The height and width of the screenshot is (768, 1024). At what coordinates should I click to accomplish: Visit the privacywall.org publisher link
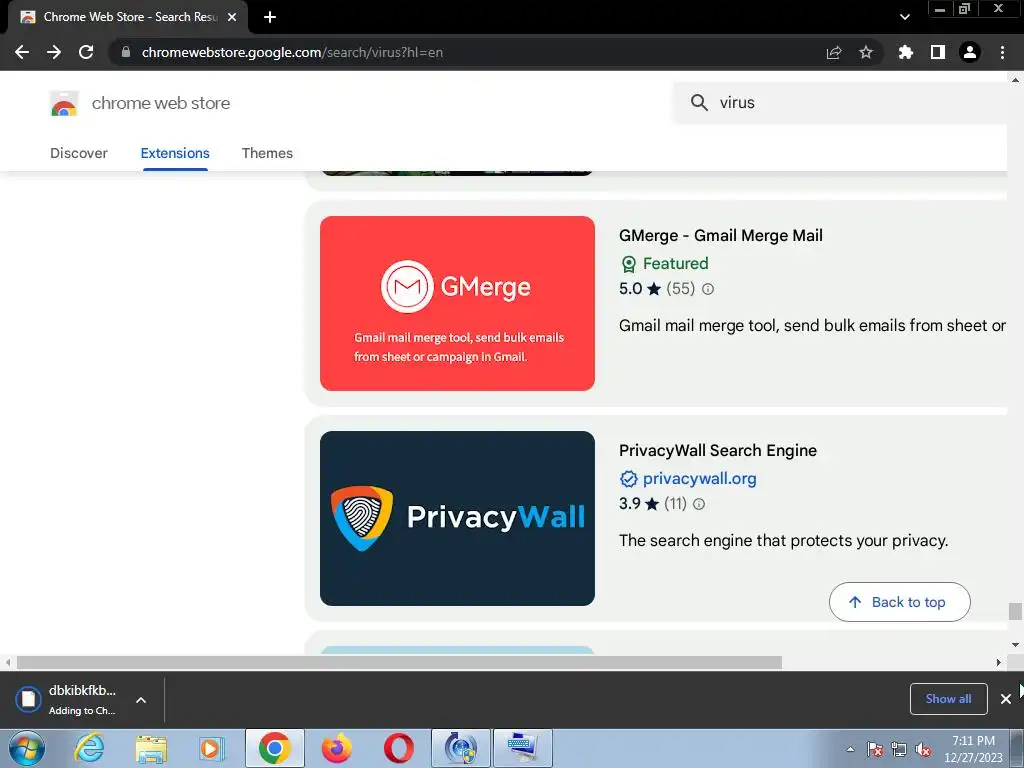(699, 479)
